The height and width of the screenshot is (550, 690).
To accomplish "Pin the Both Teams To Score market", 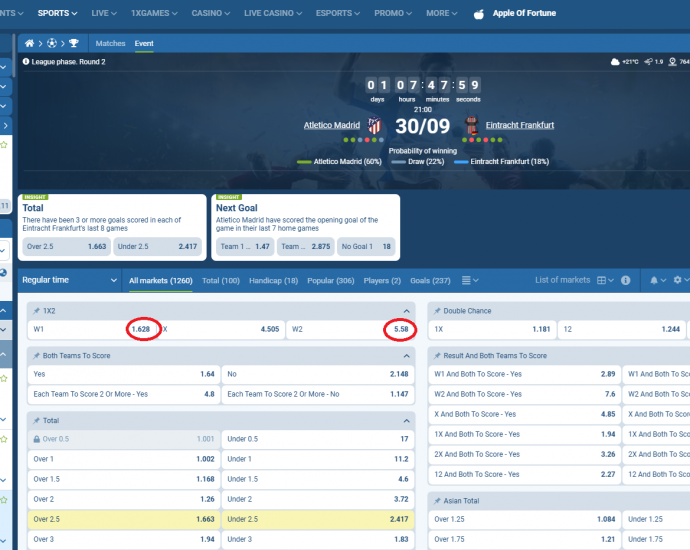I will (37, 356).
